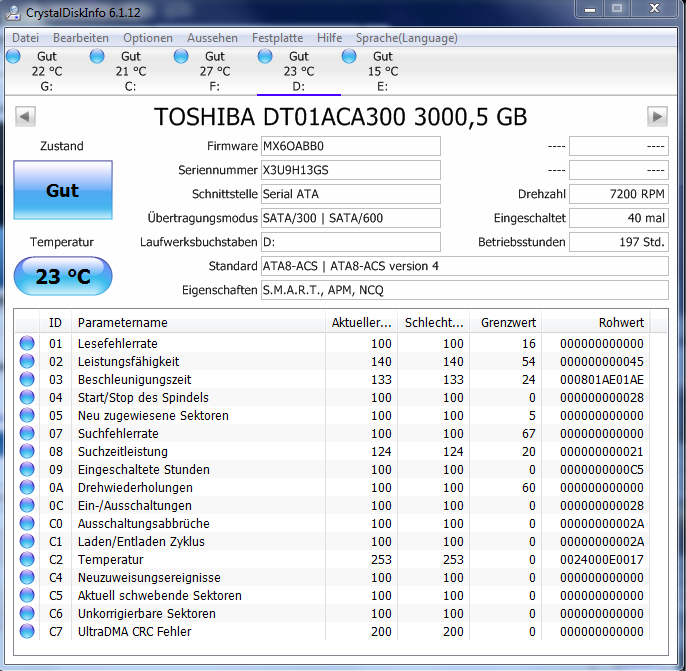The image size is (686, 671).
Task: Click the blue status orb for drive F:
Action: 181,56
